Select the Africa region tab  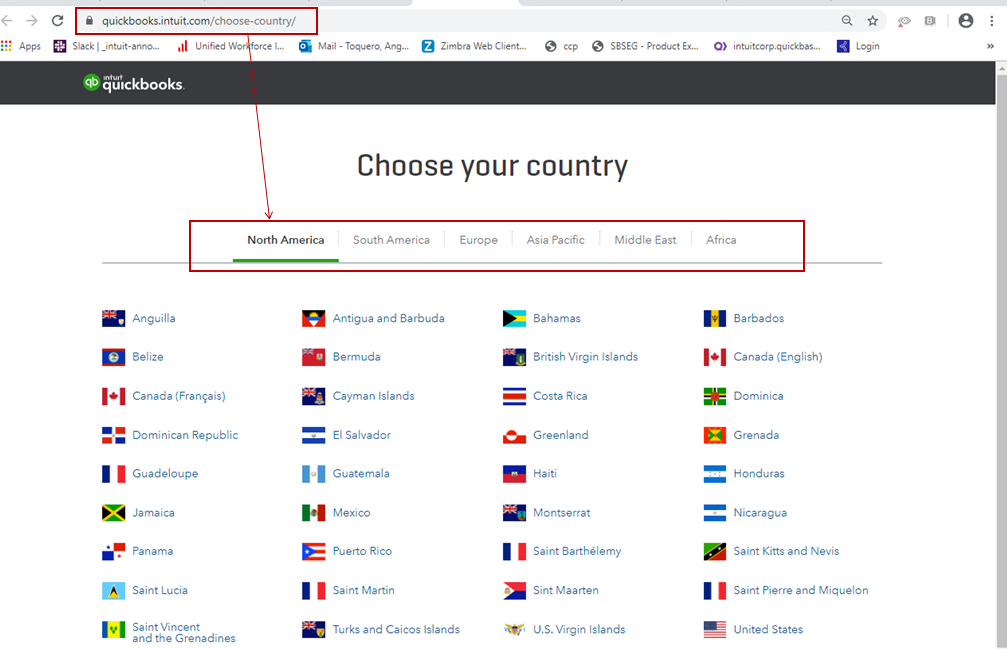(721, 240)
